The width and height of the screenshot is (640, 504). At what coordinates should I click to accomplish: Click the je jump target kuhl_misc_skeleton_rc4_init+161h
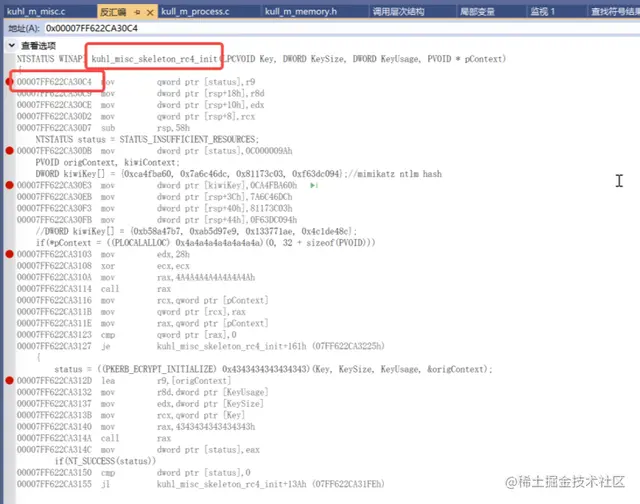click(x=271, y=346)
